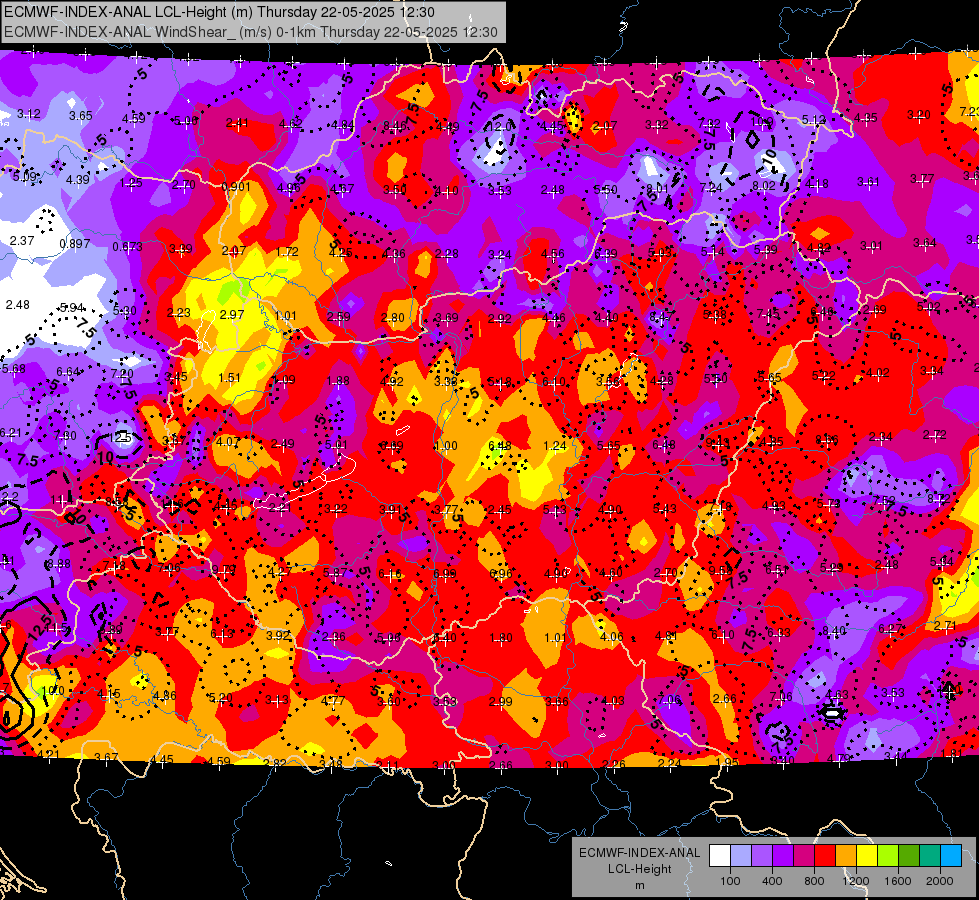The image size is (979, 900).
Task: Click the LCL-Height (m) title line at top
Action: [x=219, y=12]
